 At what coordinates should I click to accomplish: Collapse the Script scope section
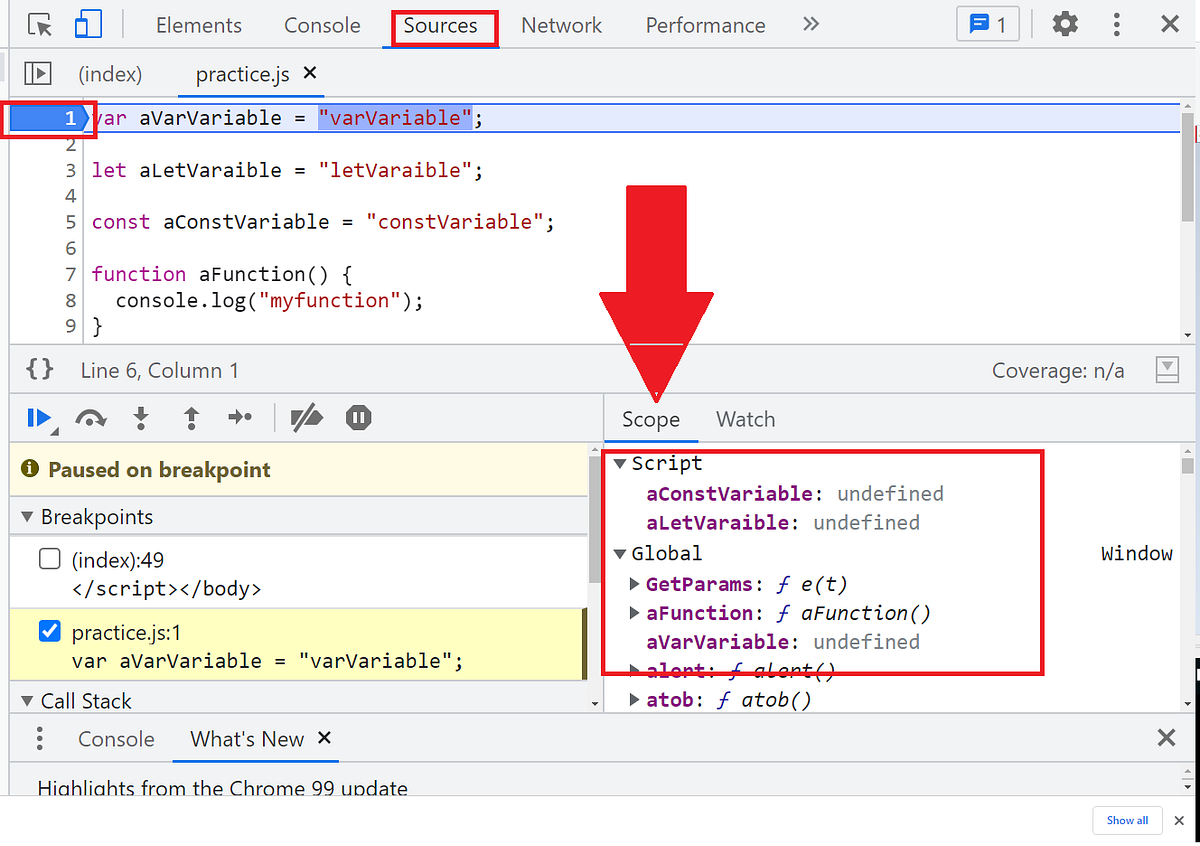(x=620, y=462)
